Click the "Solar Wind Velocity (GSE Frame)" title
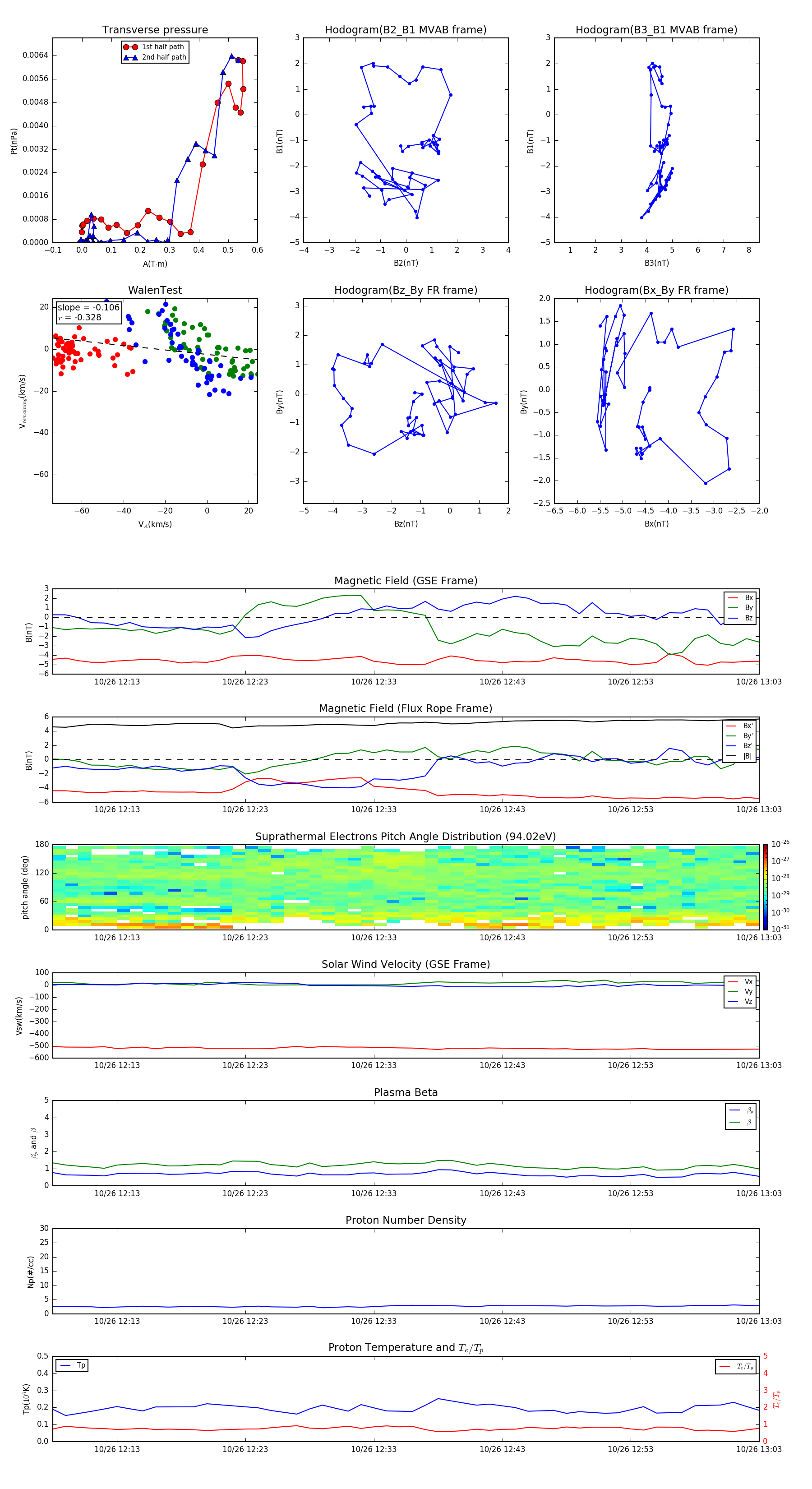The image size is (812, 1489). (x=406, y=964)
